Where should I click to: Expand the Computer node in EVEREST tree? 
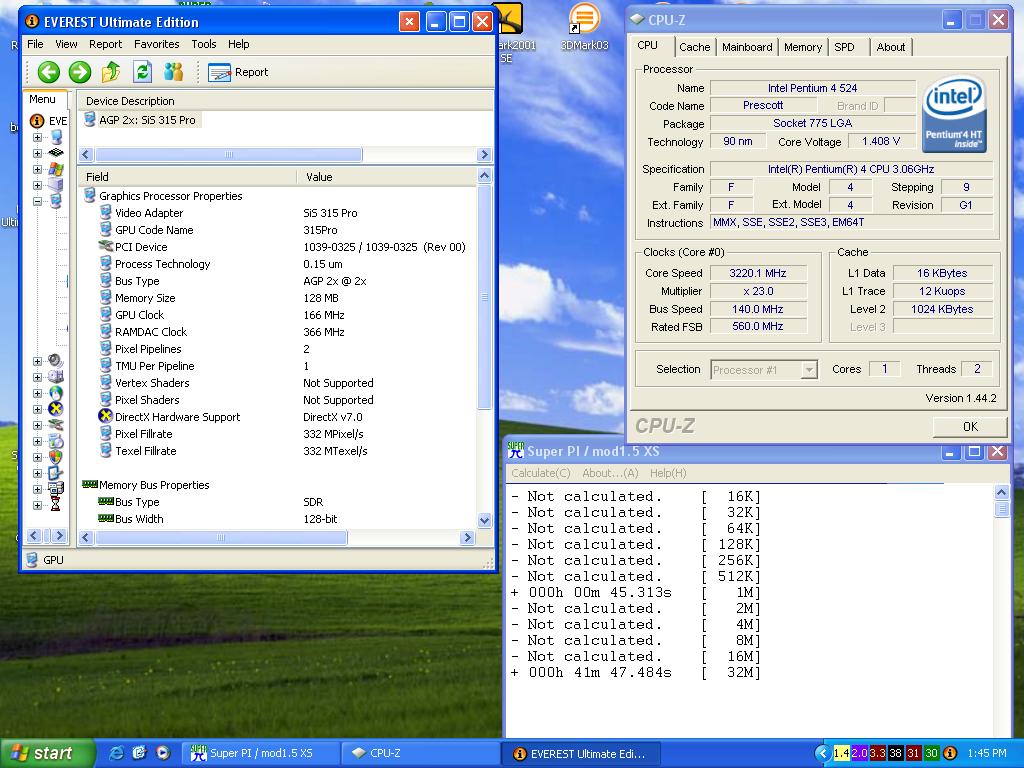37,137
